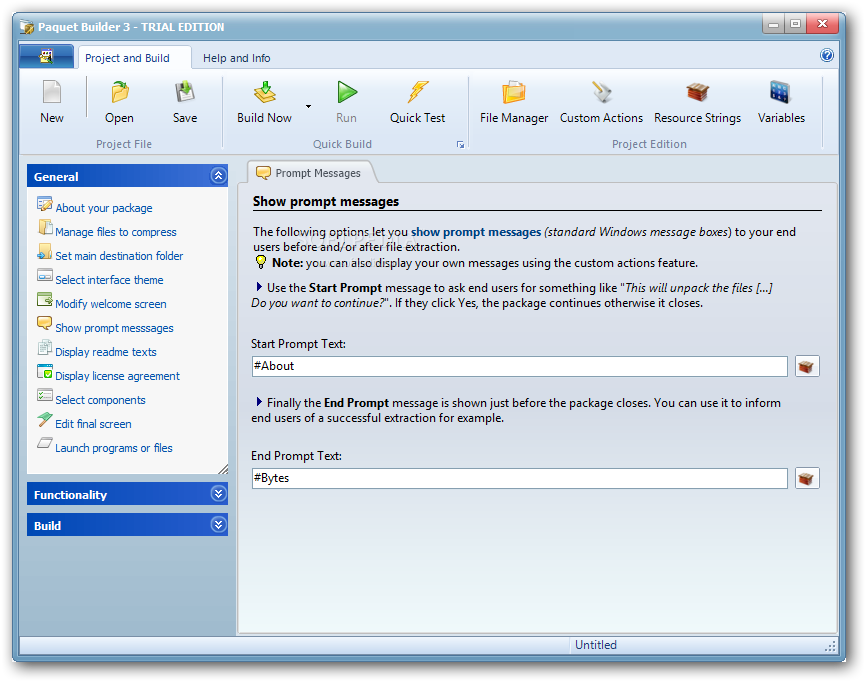
Task: Click the prompt messages speech bubble icon
Action: [x=45, y=323]
